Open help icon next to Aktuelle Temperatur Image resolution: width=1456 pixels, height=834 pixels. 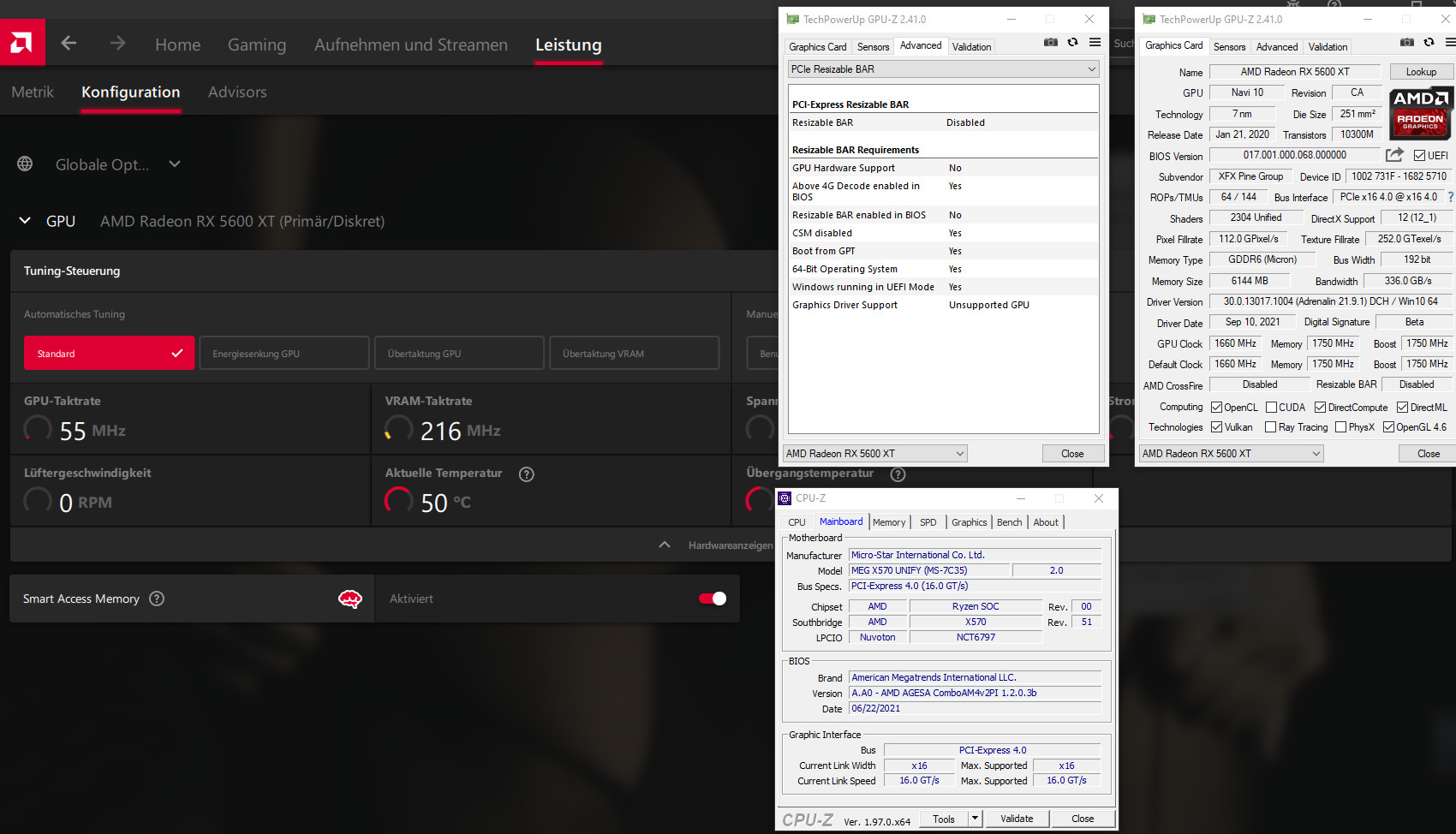pyautogui.click(x=527, y=474)
